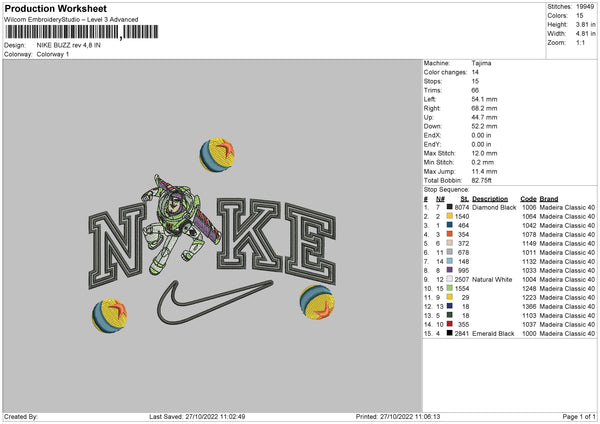The image size is (600, 424).
Task: Click the gray swatch in the code 1011 row
Action: pyautogui.click(x=450, y=252)
